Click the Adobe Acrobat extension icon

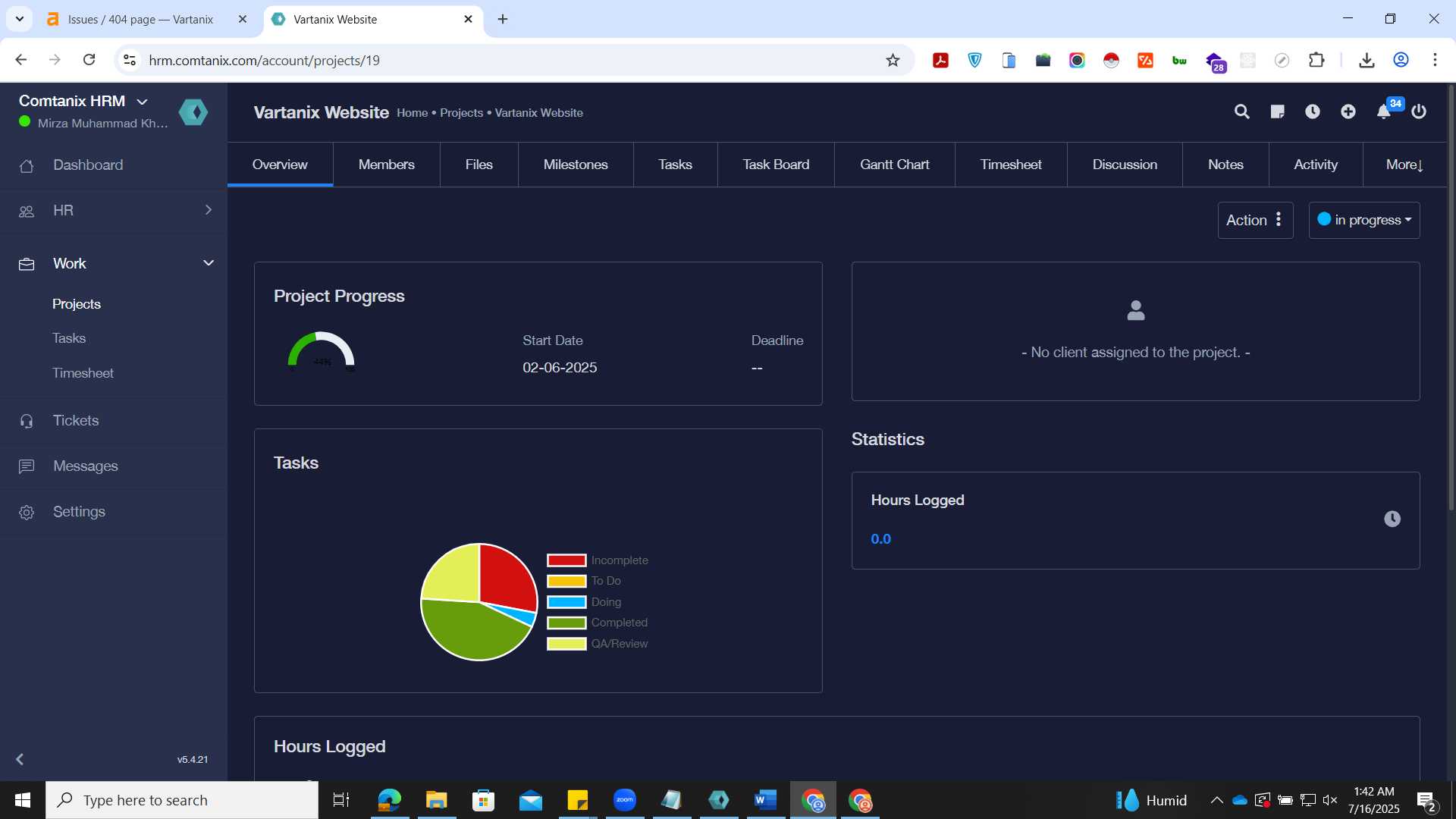940,60
